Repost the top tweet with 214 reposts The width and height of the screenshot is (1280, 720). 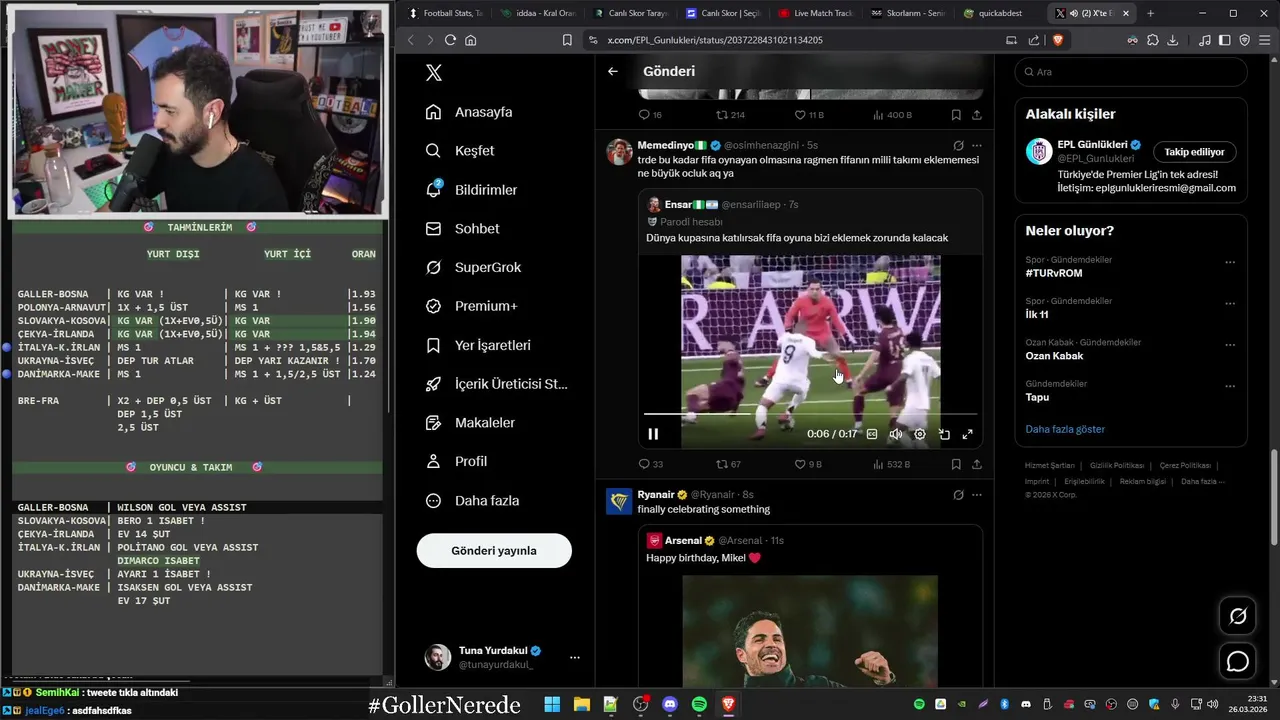click(x=730, y=115)
